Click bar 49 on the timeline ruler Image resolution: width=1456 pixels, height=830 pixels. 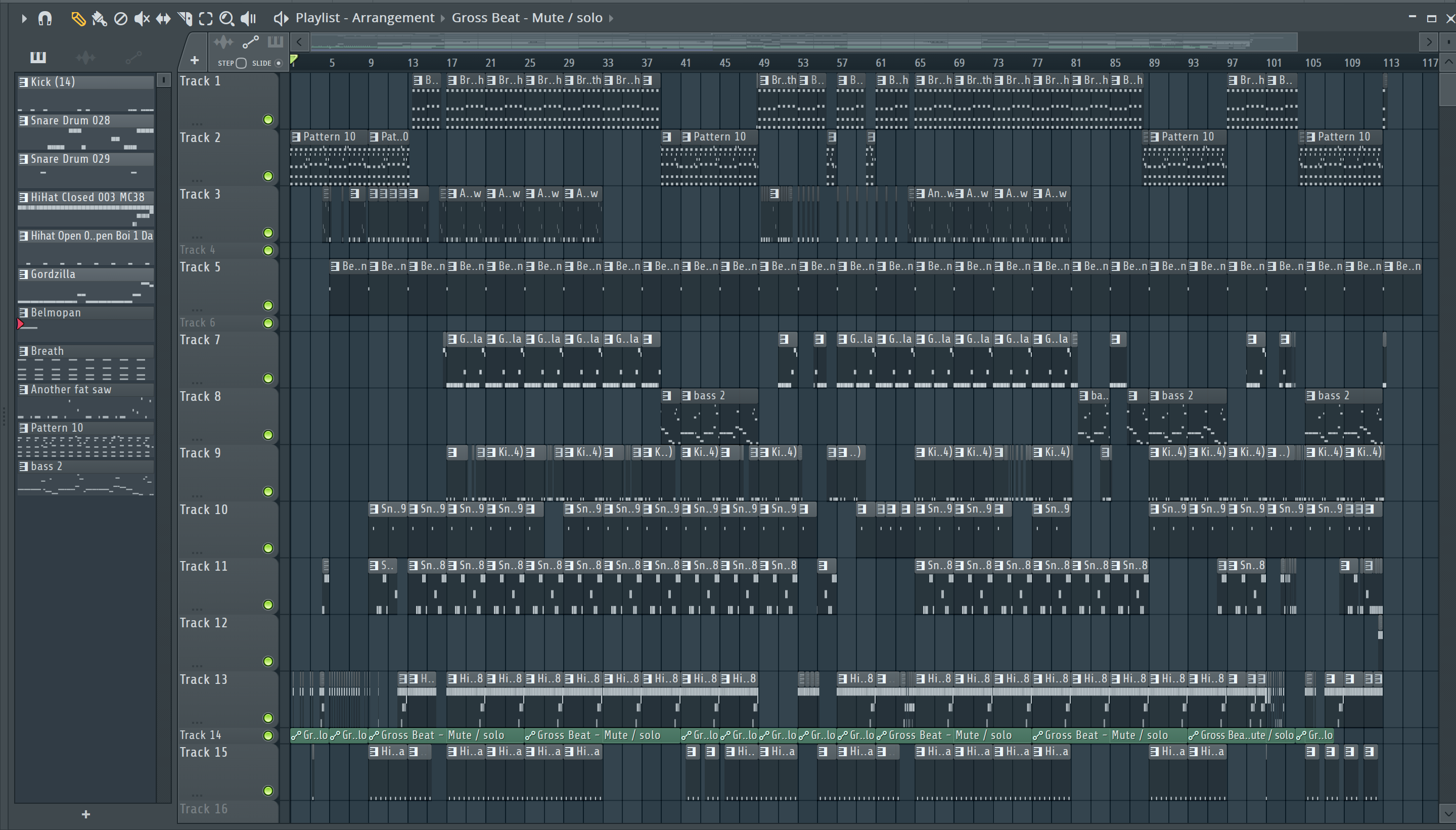764,63
